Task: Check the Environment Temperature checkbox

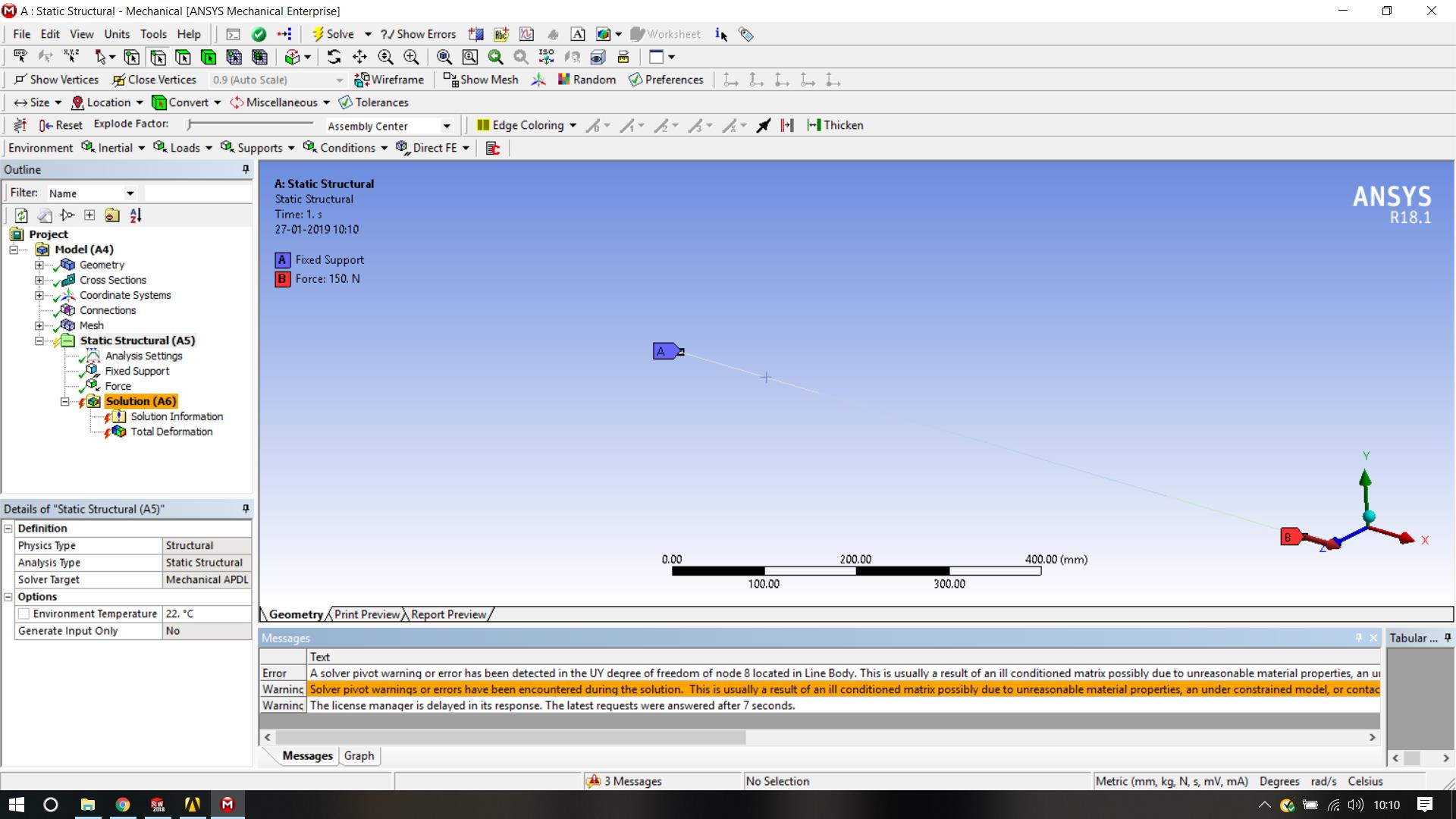Action: pos(24,613)
